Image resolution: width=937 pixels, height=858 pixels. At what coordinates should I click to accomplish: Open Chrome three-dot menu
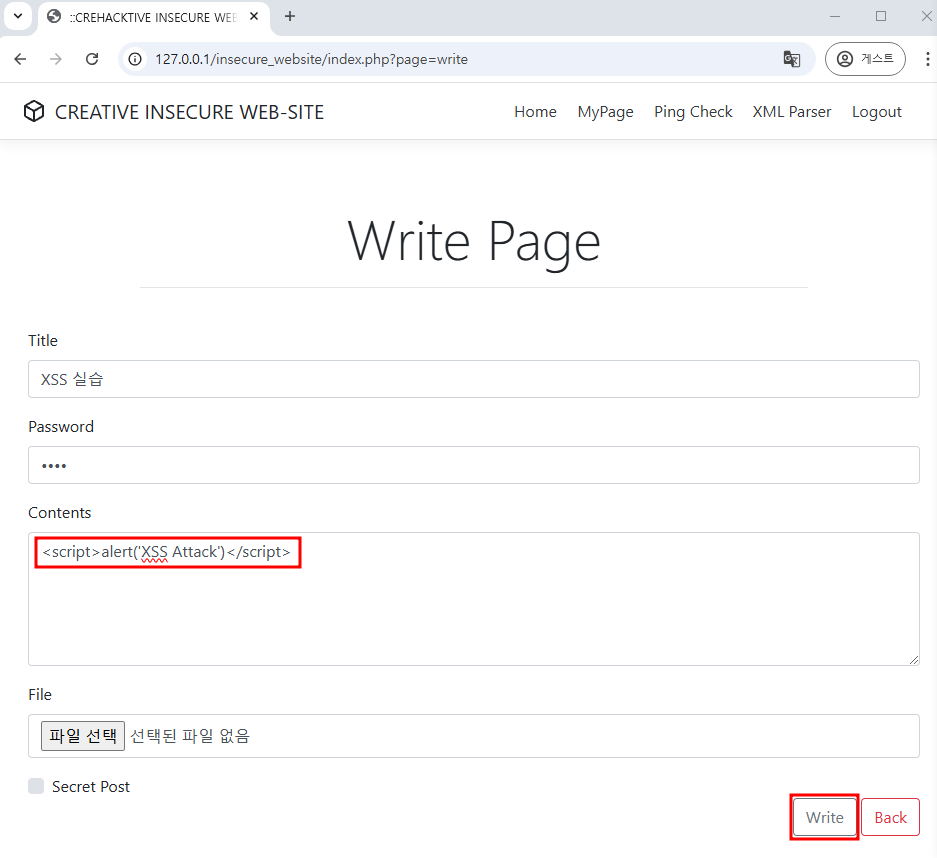(x=927, y=59)
